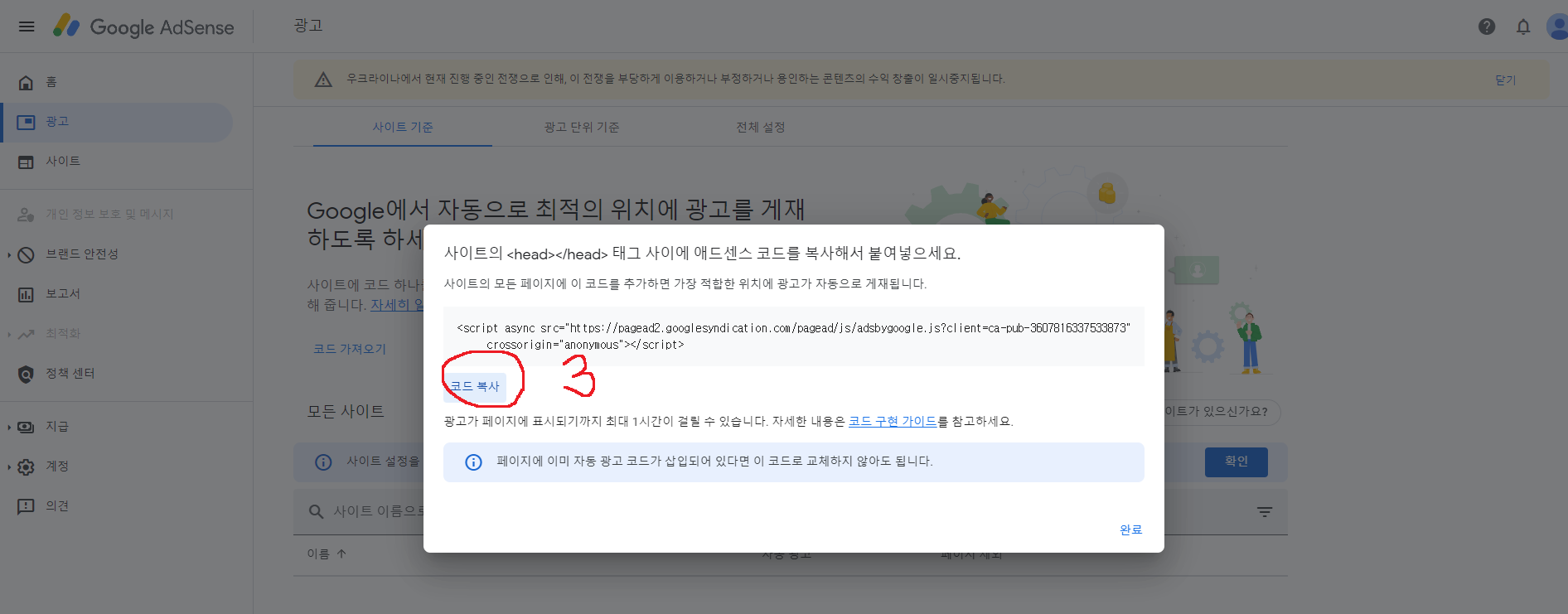Expand the 최적화 menu arrow
Image resolution: width=1568 pixels, height=614 pixels.
(x=9, y=334)
